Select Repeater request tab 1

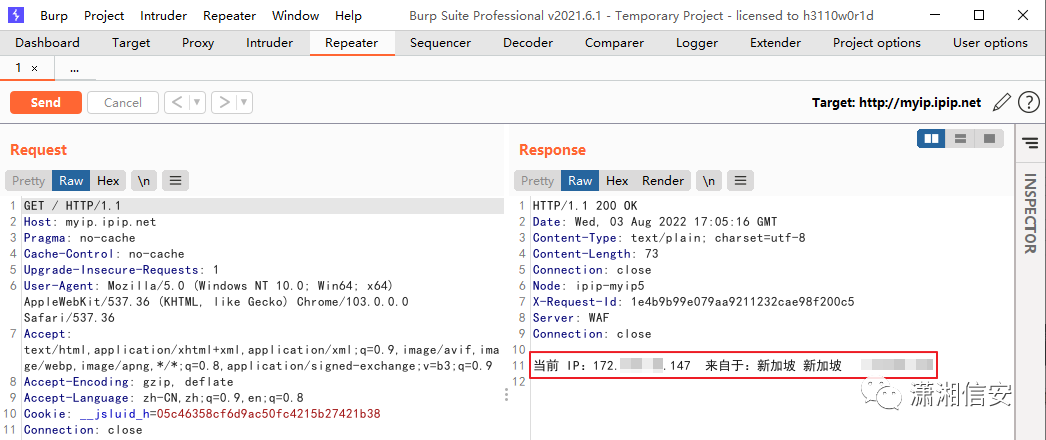(19, 68)
